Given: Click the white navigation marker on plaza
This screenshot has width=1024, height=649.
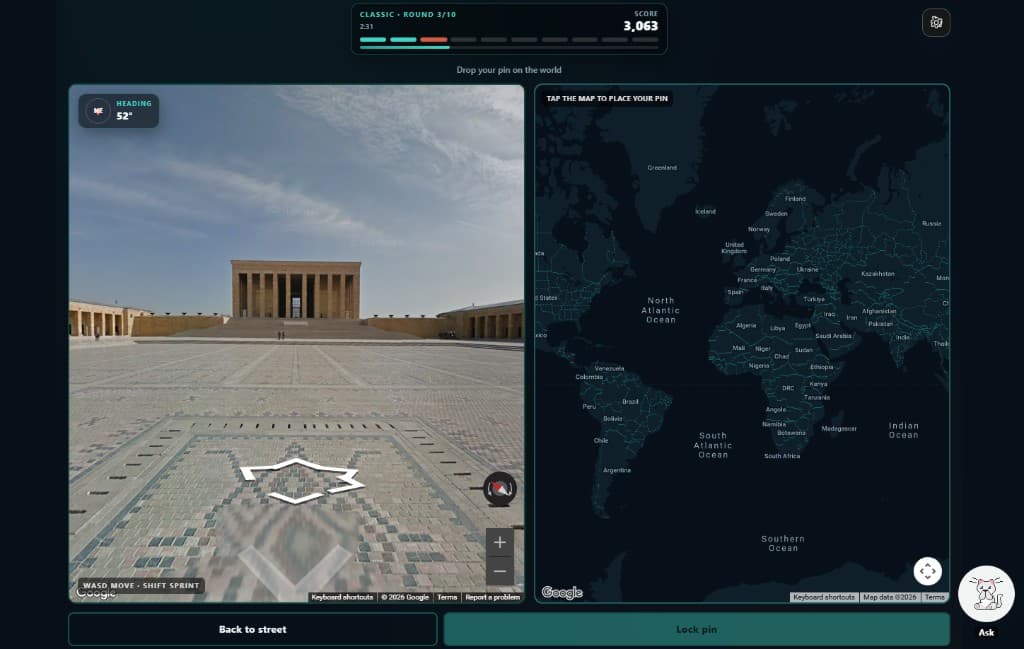Looking at the screenshot, I should click(300, 481).
